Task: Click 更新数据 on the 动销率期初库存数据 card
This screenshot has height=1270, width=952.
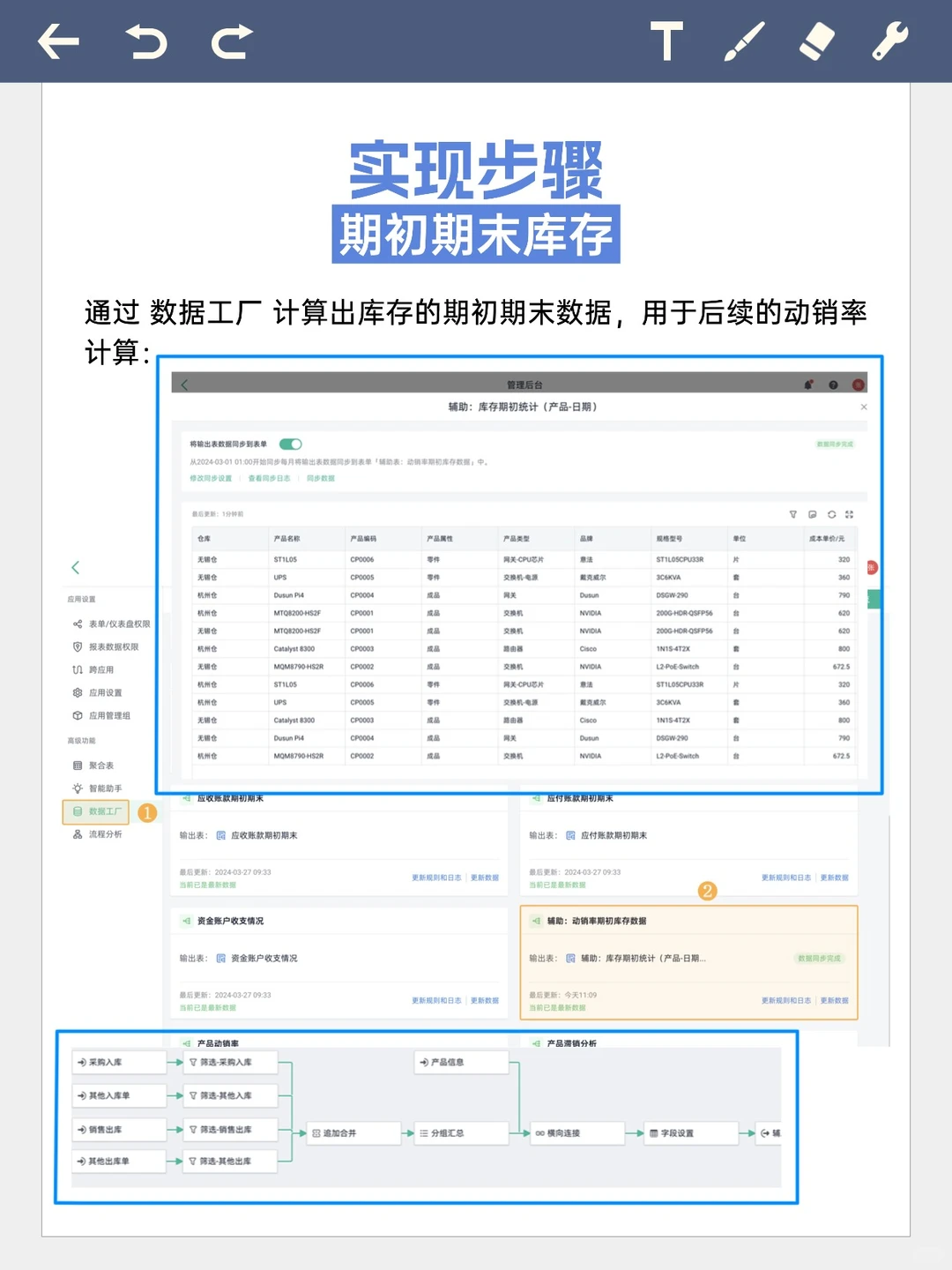Action: coord(833,1001)
